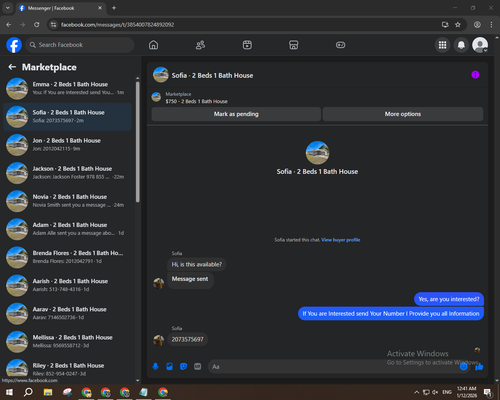
Task: Click the message input field Aa
Action: pyautogui.click(x=333, y=367)
